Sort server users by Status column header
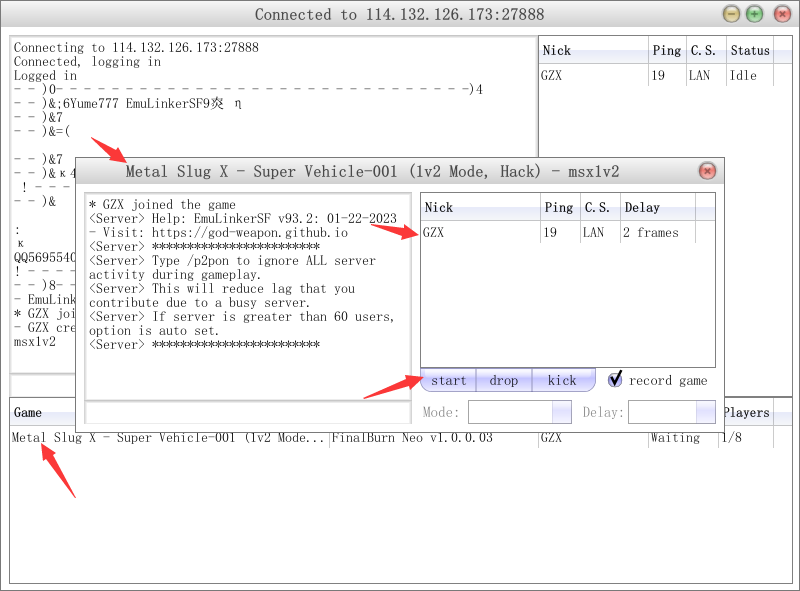Image resolution: width=800 pixels, height=591 pixels. pos(750,51)
